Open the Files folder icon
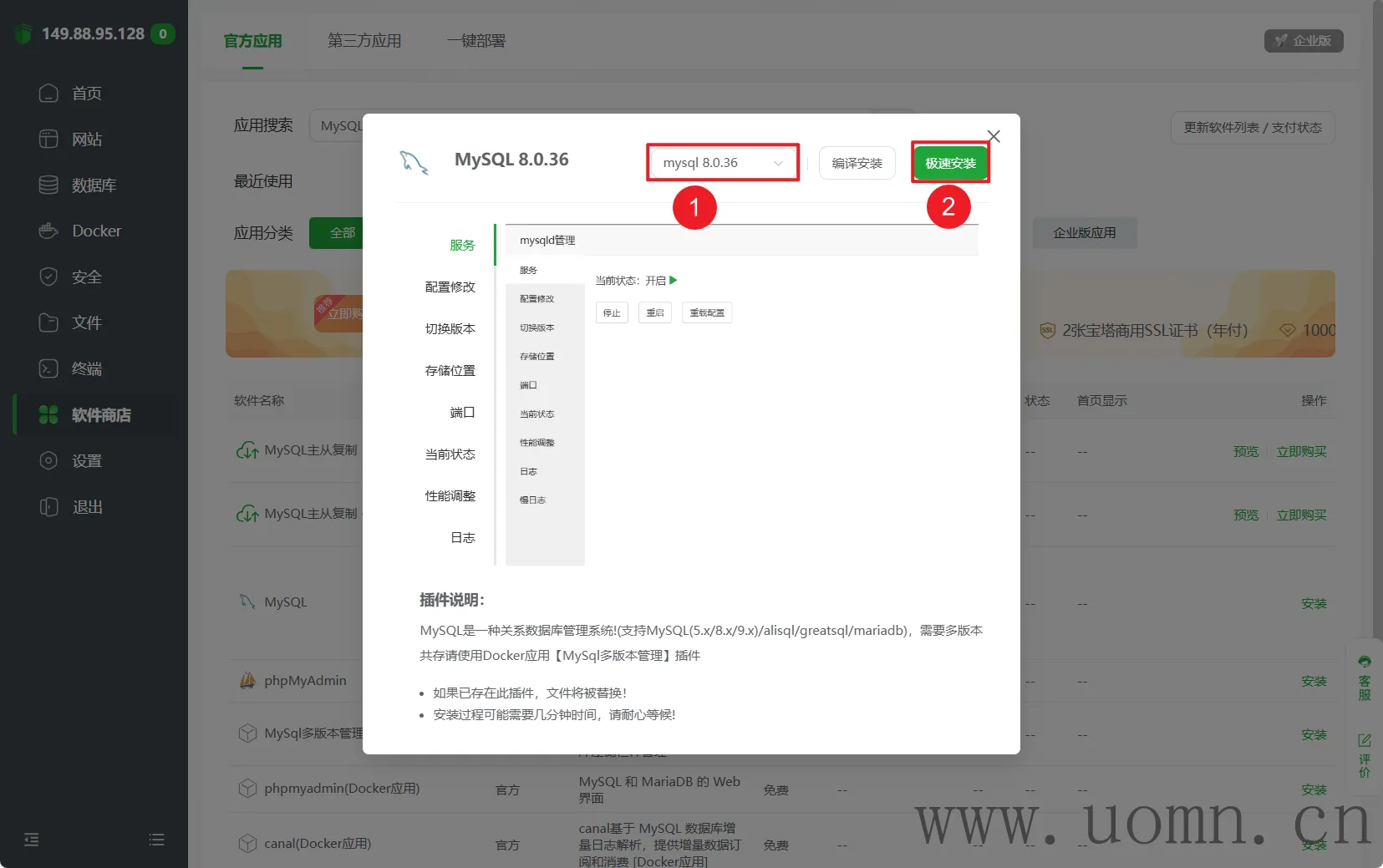The height and width of the screenshot is (868, 1383). point(48,322)
